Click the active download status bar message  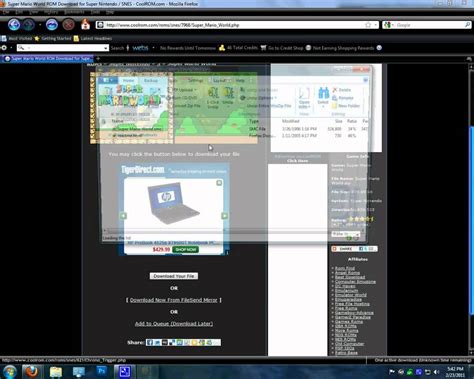(x=423, y=360)
